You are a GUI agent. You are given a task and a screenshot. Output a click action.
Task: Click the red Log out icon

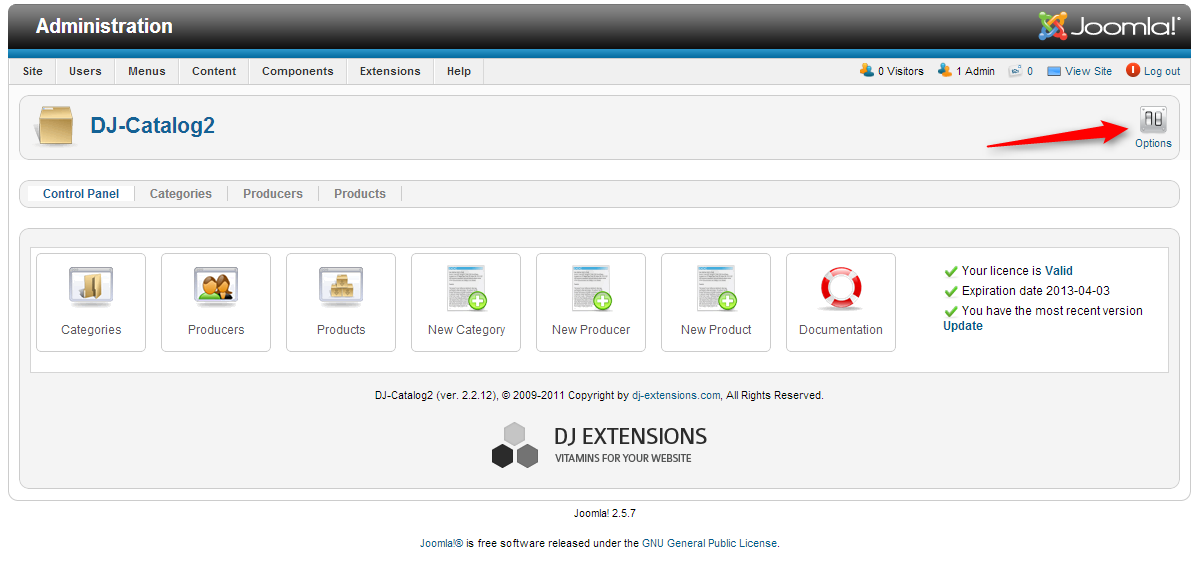[x=1132, y=70]
